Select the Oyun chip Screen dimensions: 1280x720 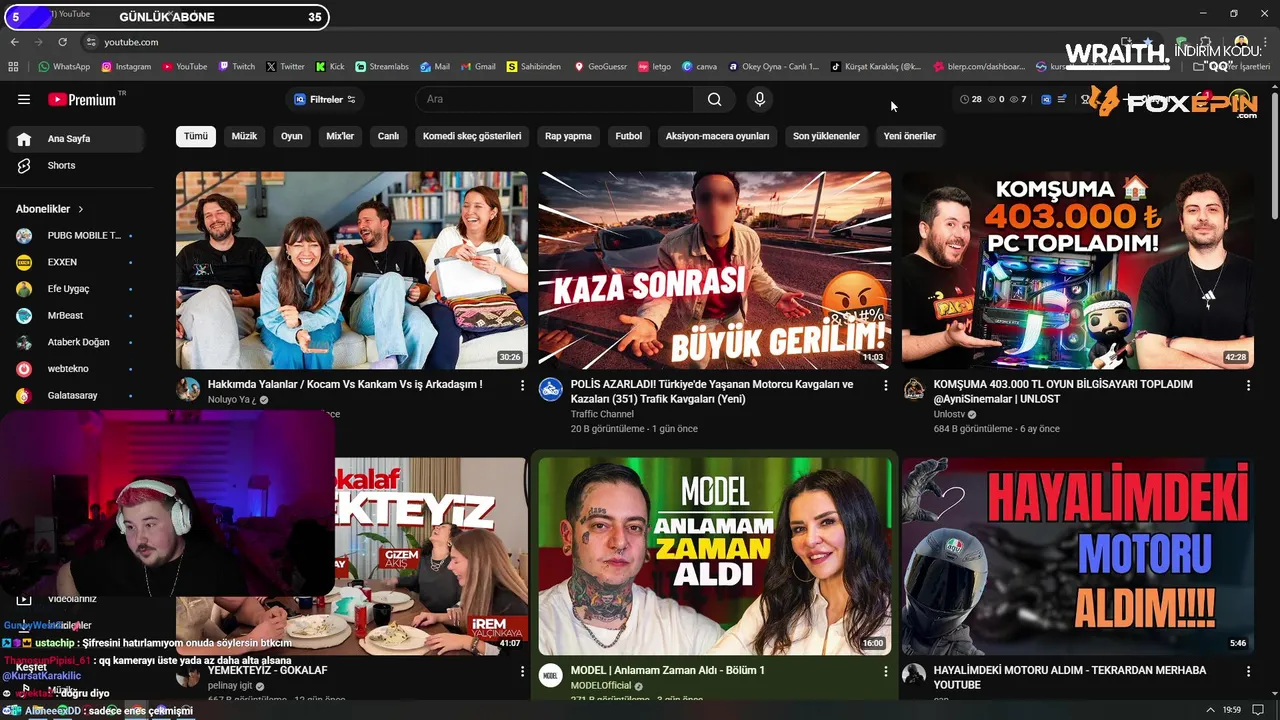pyautogui.click(x=291, y=136)
